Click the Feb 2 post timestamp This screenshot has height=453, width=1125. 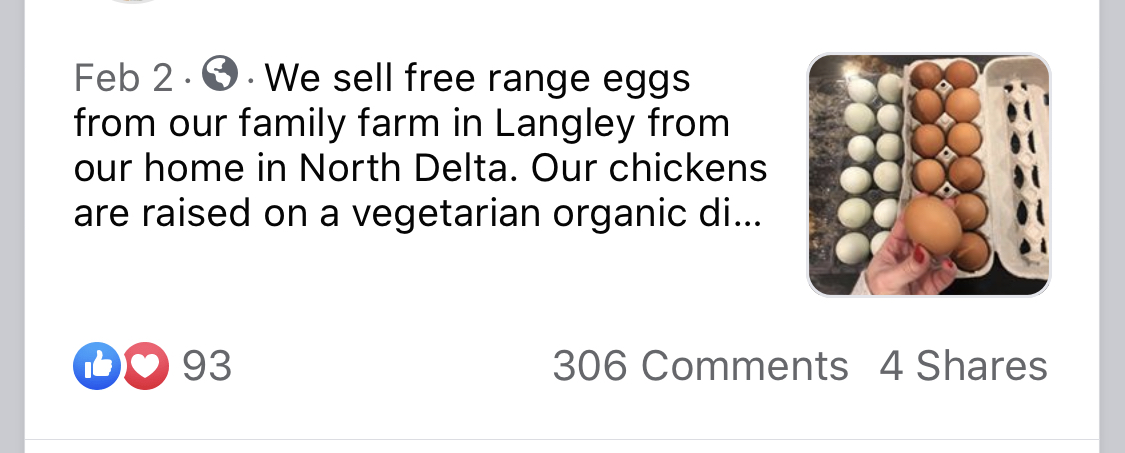coord(123,78)
